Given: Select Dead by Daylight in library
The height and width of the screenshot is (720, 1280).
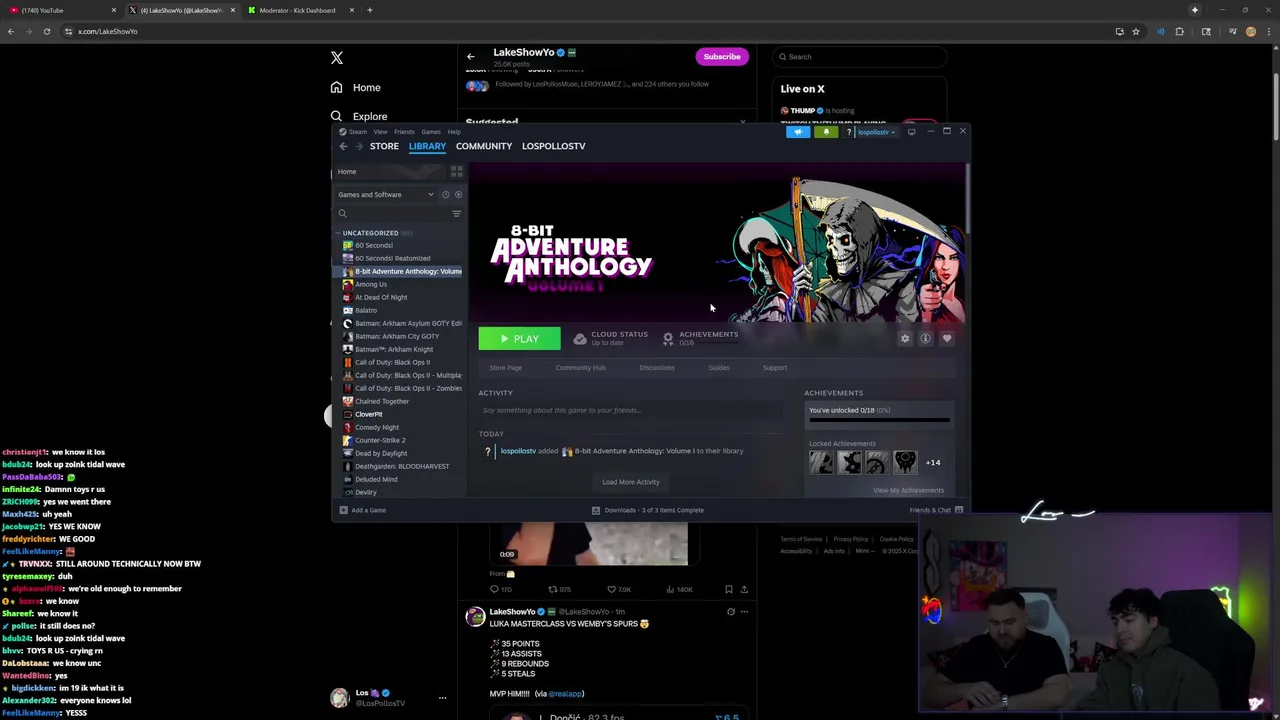Looking at the screenshot, I should pos(380,453).
